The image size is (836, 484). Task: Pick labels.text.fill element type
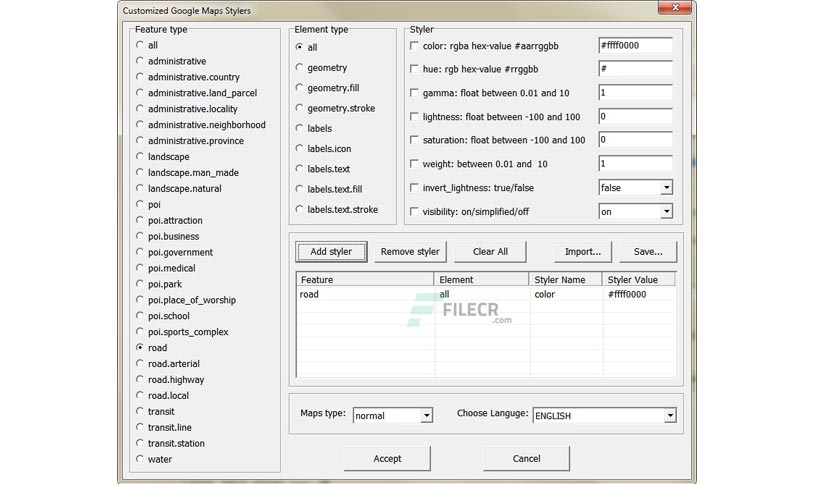[299, 189]
